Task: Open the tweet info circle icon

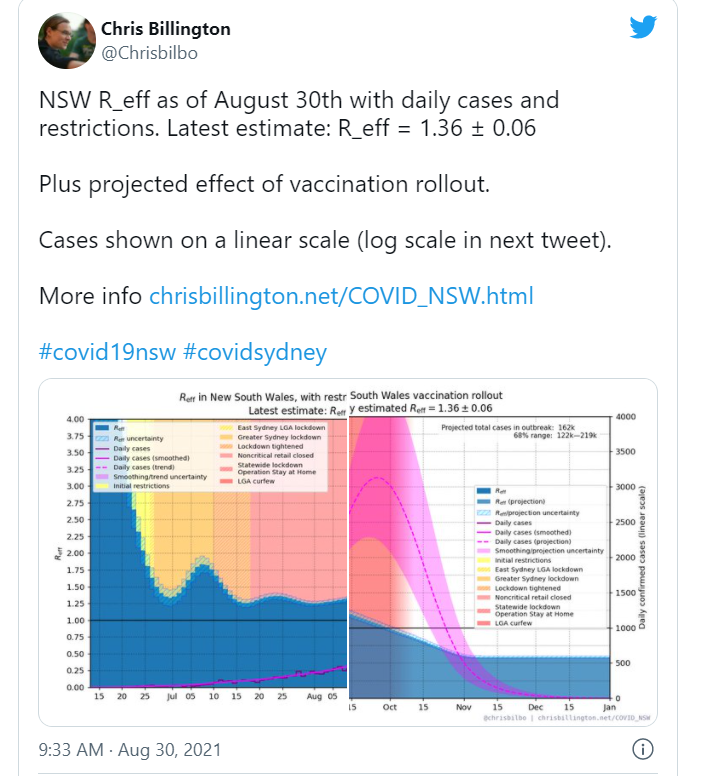Action: point(643,749)
